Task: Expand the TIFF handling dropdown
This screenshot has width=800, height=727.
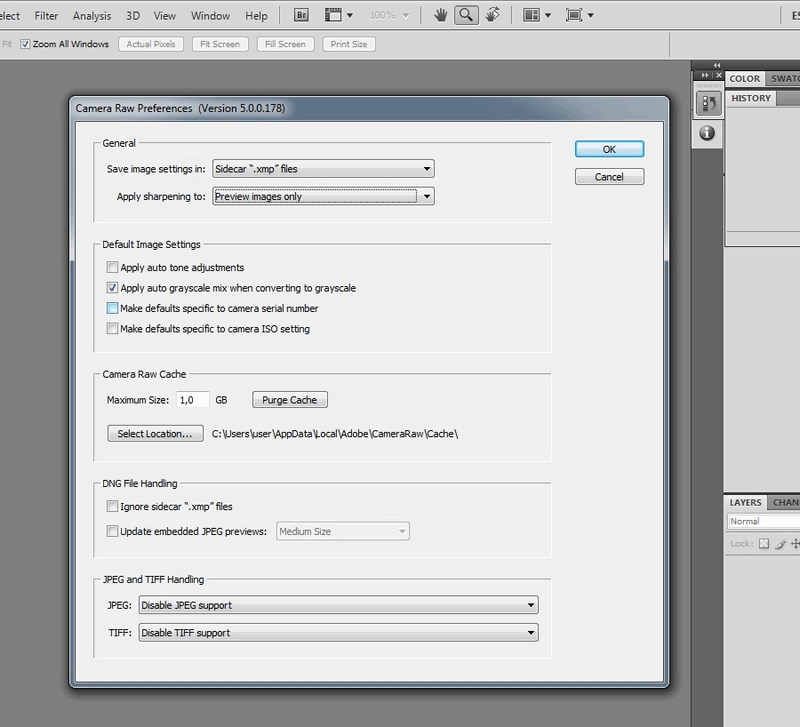Action: tap(337, 632)
